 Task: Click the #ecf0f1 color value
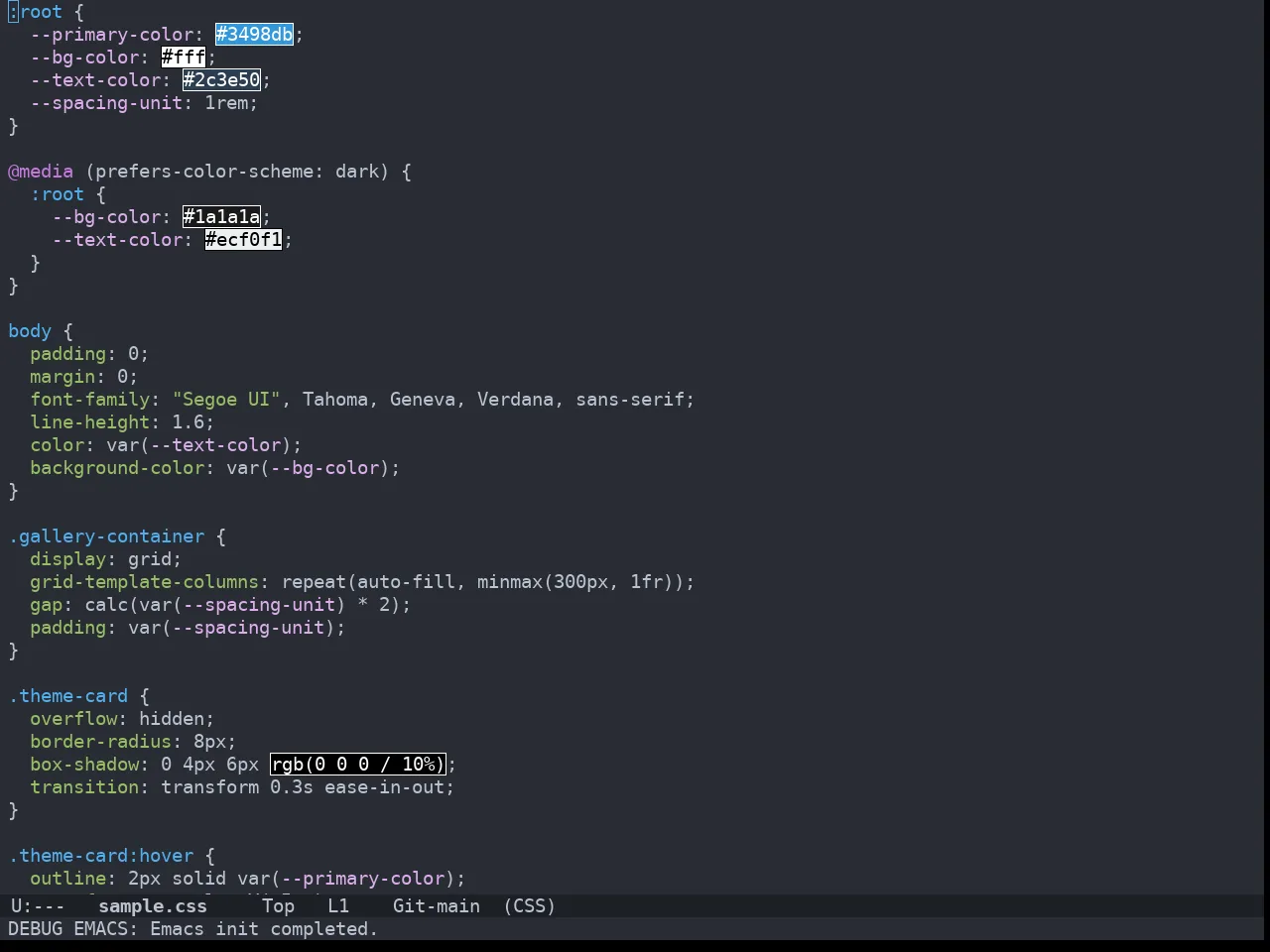click(x=244, y=240)
